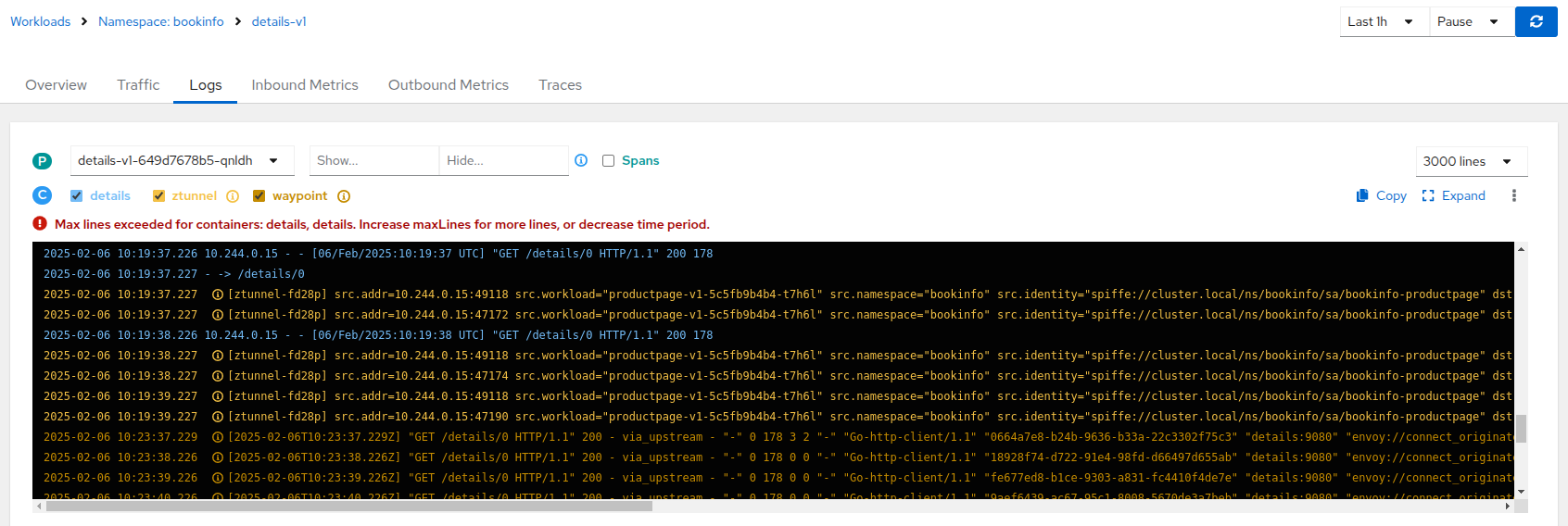Click the Expand fullscreen icon

[1428, 195]
